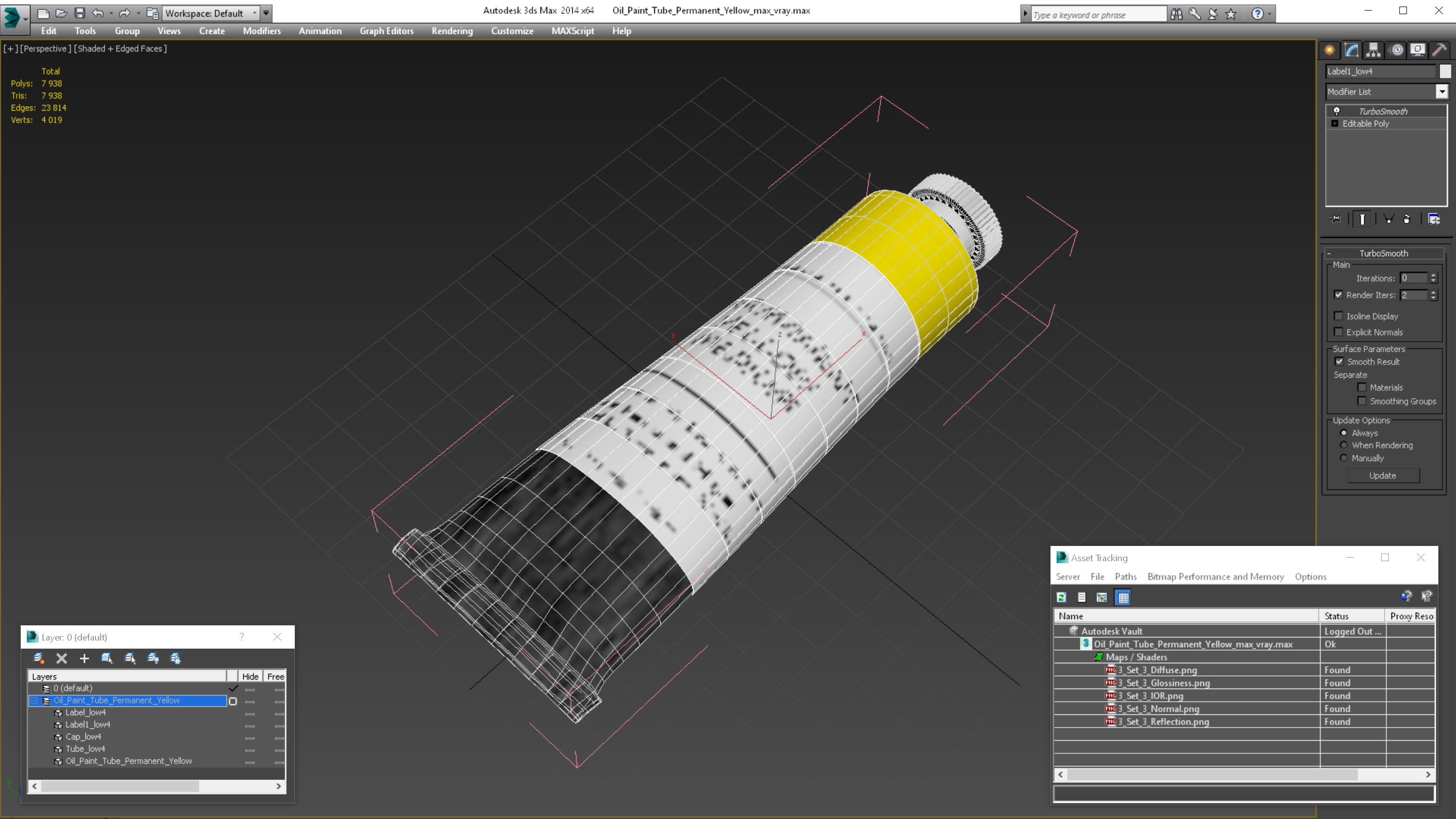Click the New Scene icon
Image resolution: width=1456 pixels, height=819 pixels.
[43, 13]
